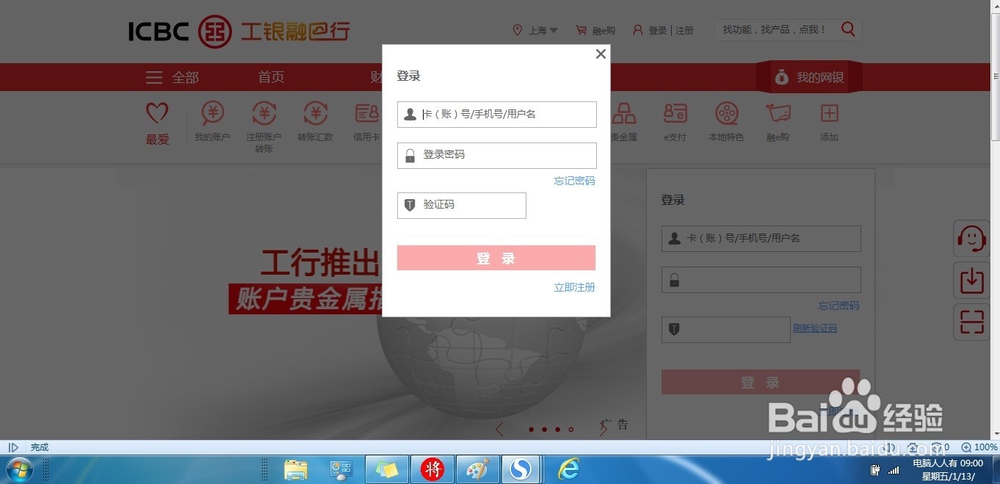
Task: Click the side-panel captcha field with shield icon
Action: [x=726, y=330]
